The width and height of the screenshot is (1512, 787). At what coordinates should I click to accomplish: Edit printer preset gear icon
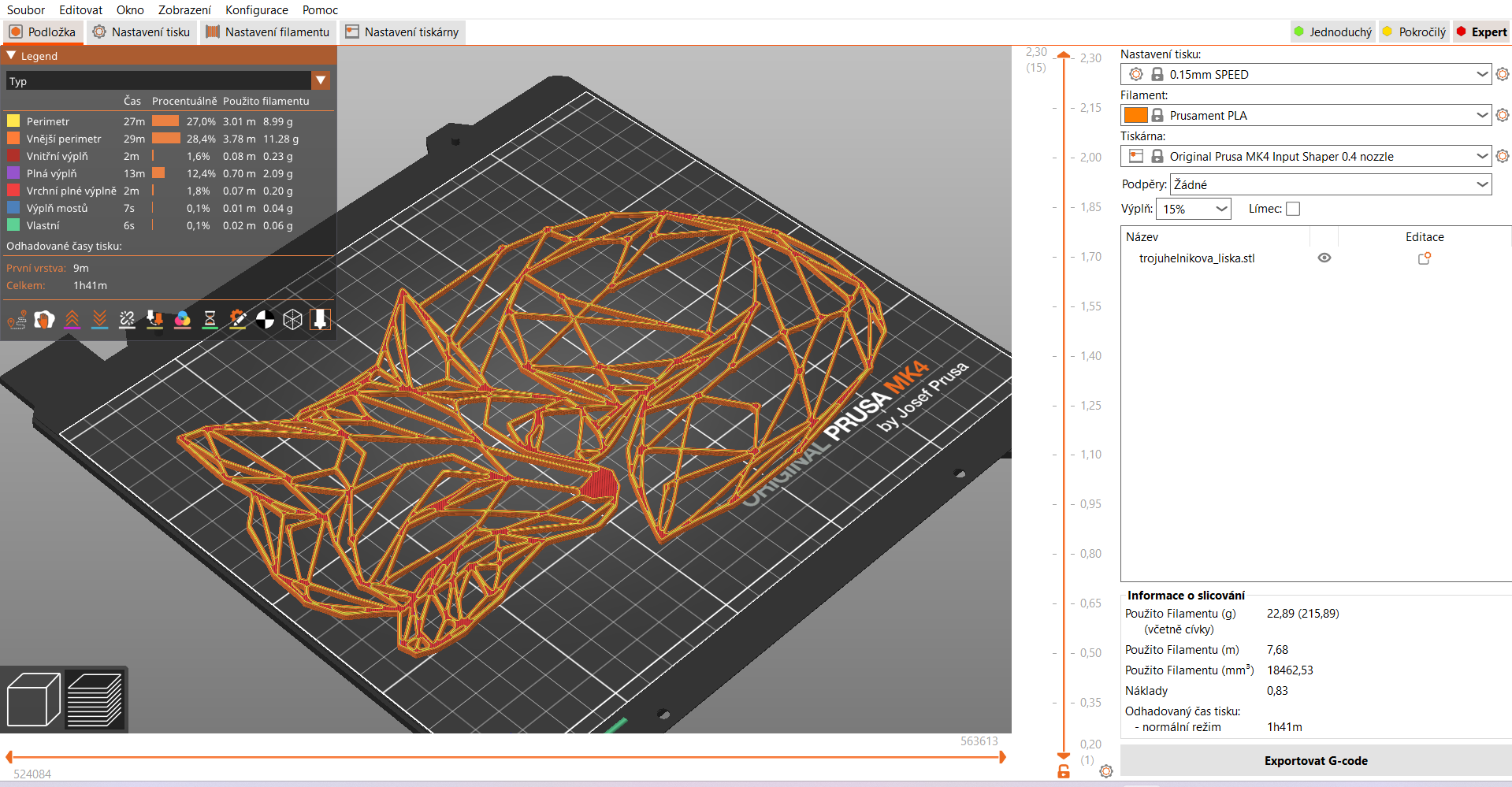click(1503, 156)
